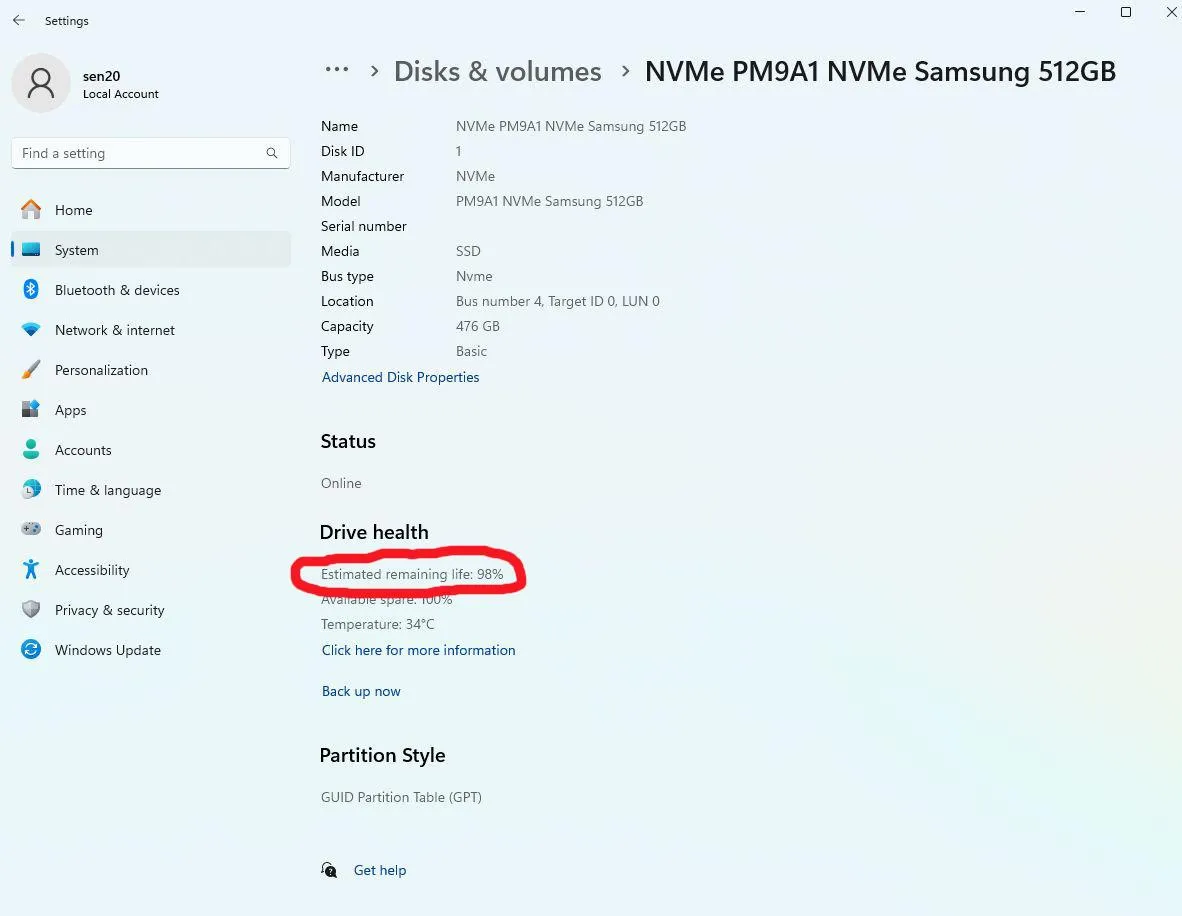This screenshot has width=1182, height=916.
Task: Expand the breadcrumb ellipsis menu
Action: (336, 70)
